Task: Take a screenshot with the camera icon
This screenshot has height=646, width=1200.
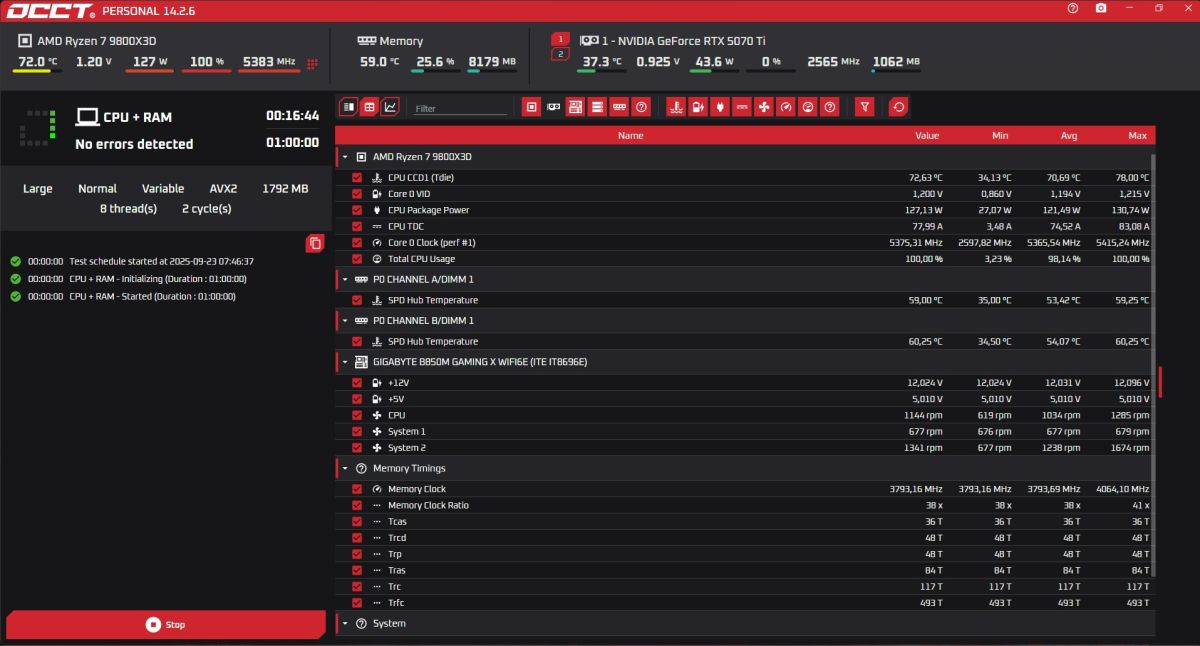Action: coord(1101,8)
